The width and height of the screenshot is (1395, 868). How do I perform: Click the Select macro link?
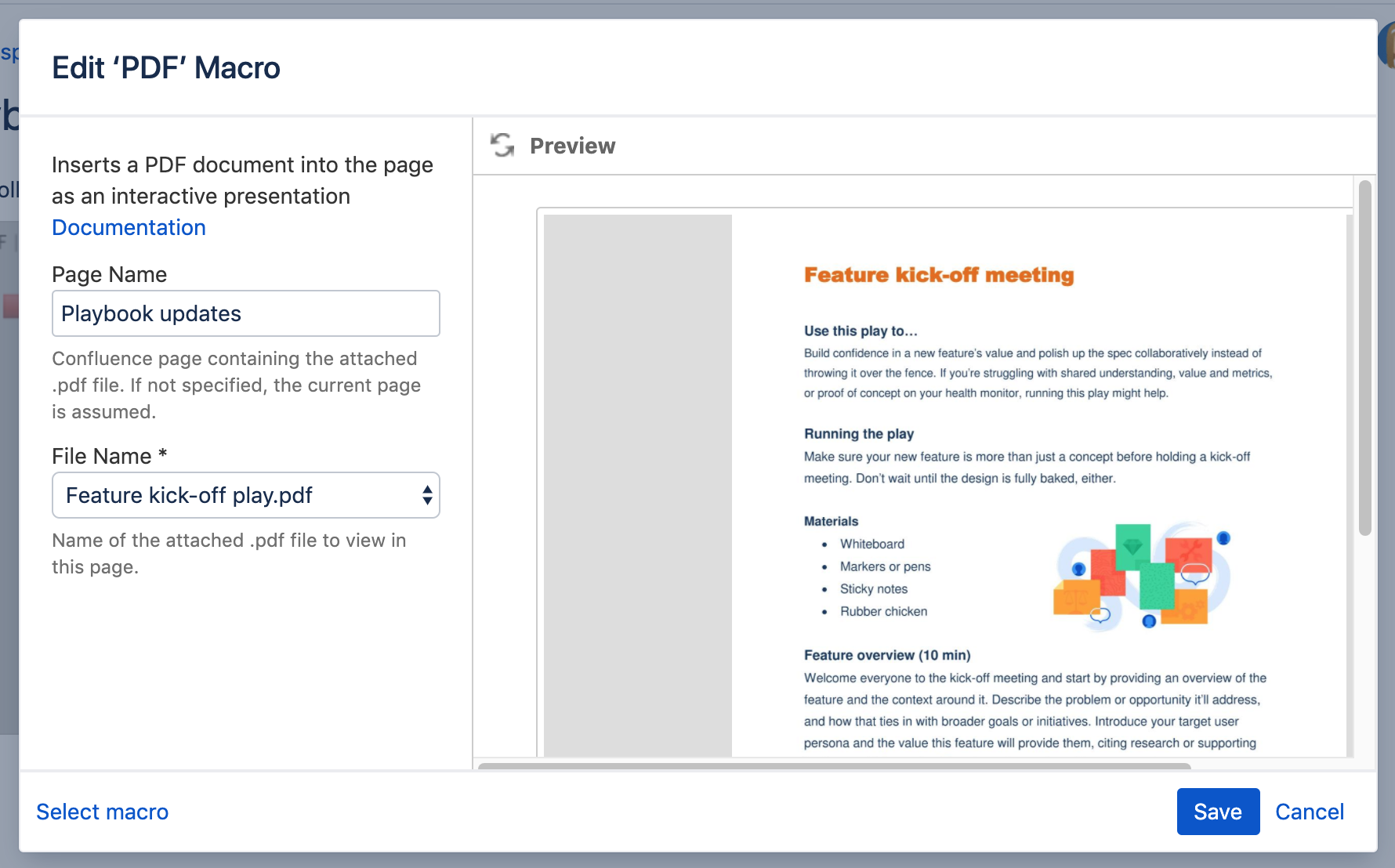click(x=102, y=812)
